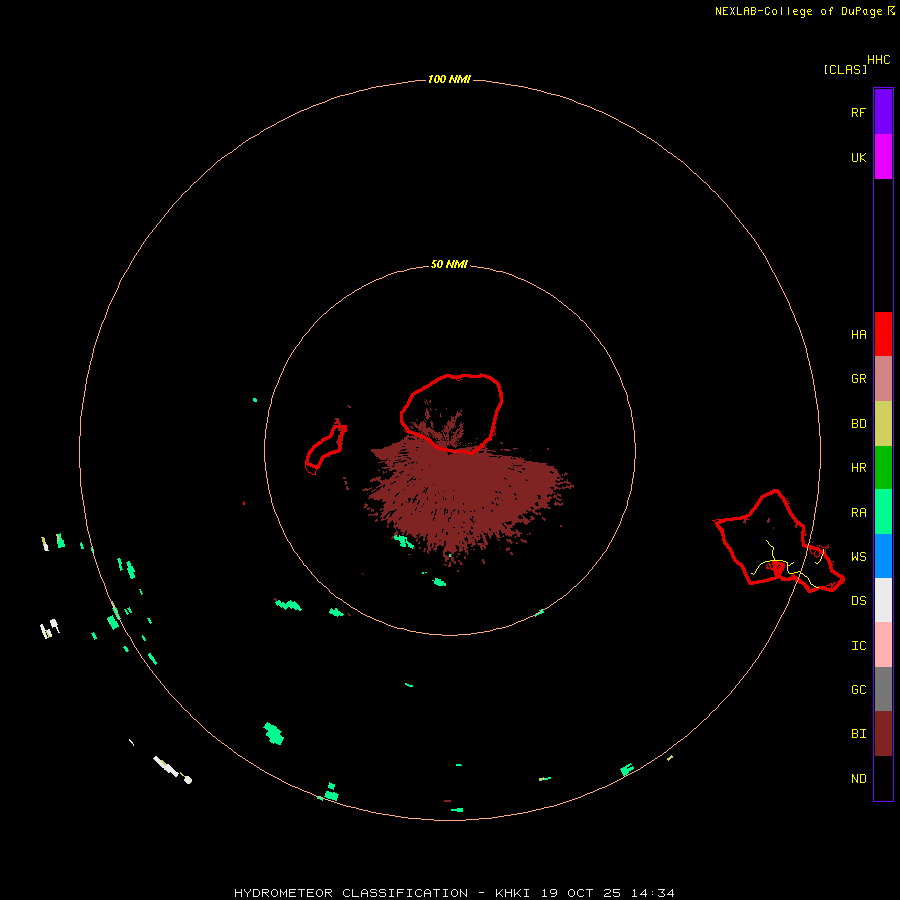Viewport: 900px width, 900px height.
Task: Click the large red outlined island near center
Action: point(452,413)
